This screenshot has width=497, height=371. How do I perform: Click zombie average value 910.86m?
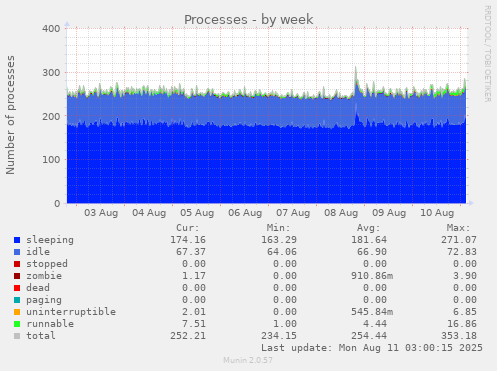[x=372, y=276]
